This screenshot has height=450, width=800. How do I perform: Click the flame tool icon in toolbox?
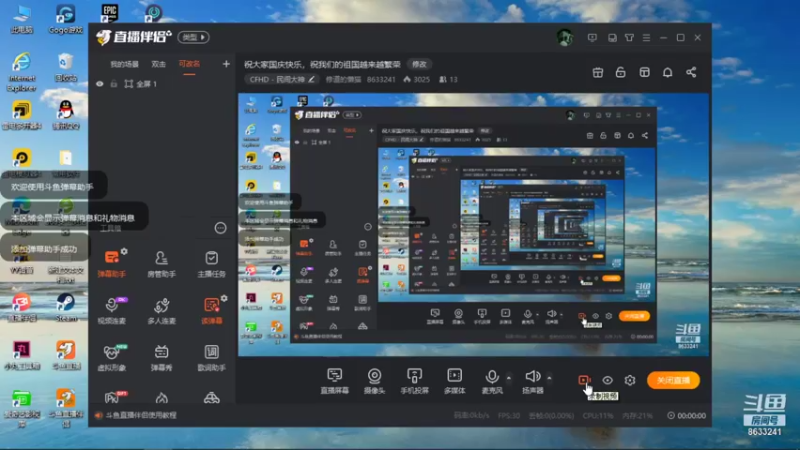[162, 398]
